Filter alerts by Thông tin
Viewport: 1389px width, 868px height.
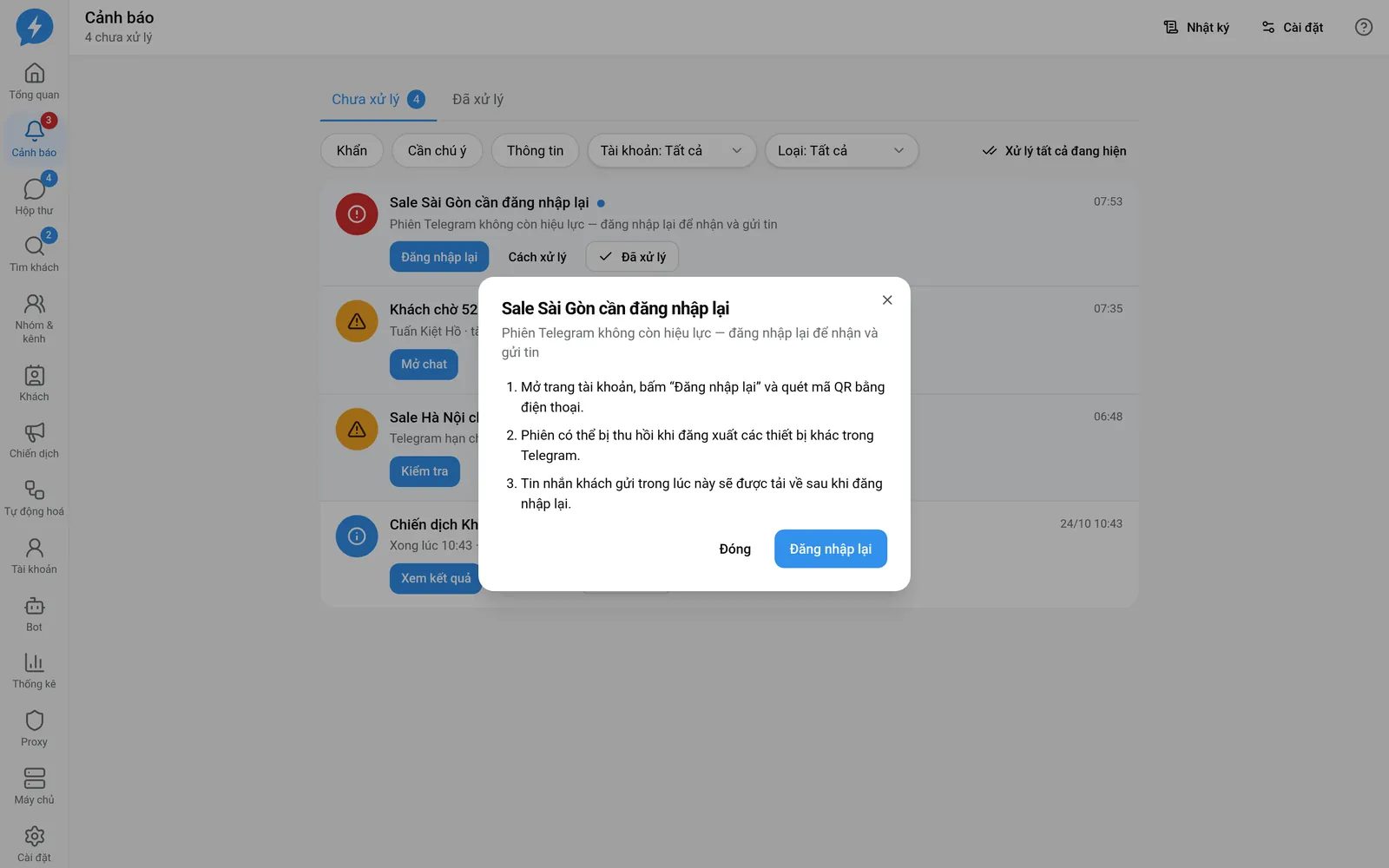[x=536, y=151]
